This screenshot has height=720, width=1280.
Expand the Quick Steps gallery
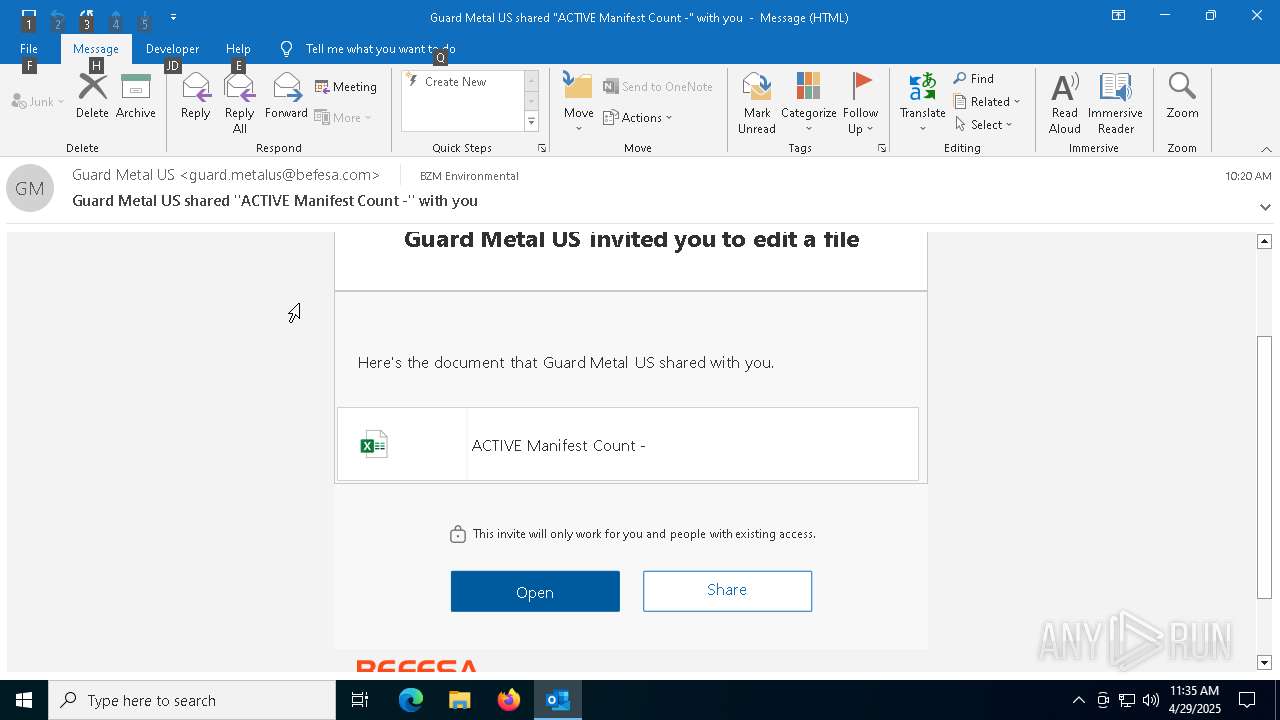[x=531, y=122]
